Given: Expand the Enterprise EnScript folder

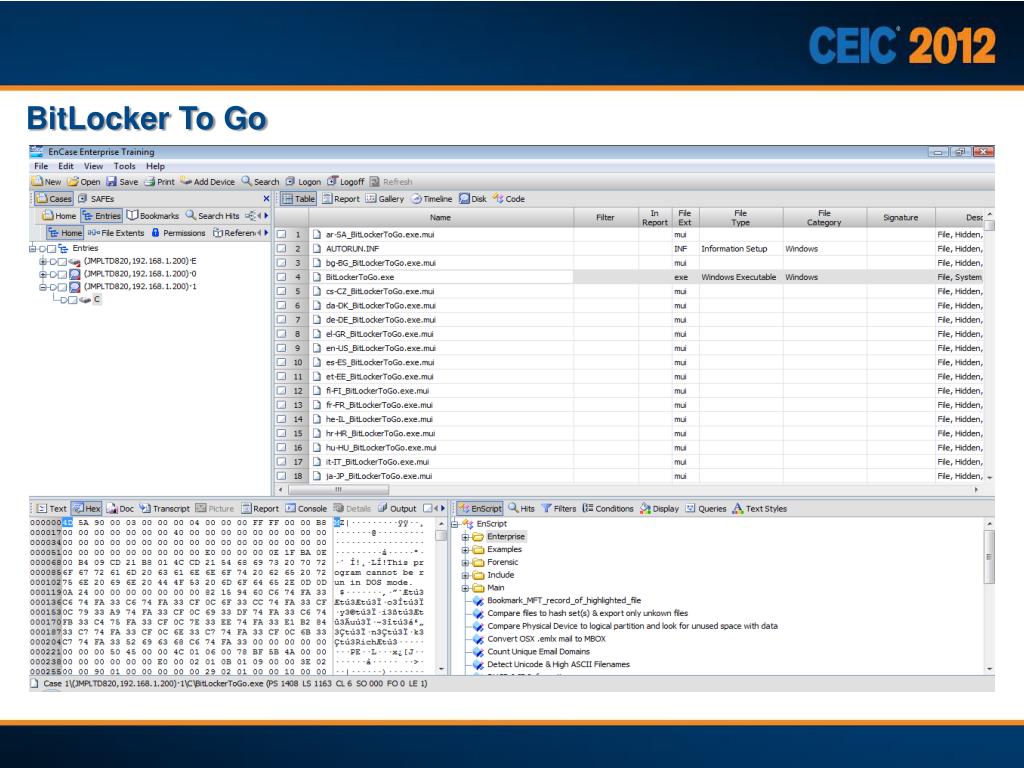Looking at the screenshot, I should (x=466, y=537).
